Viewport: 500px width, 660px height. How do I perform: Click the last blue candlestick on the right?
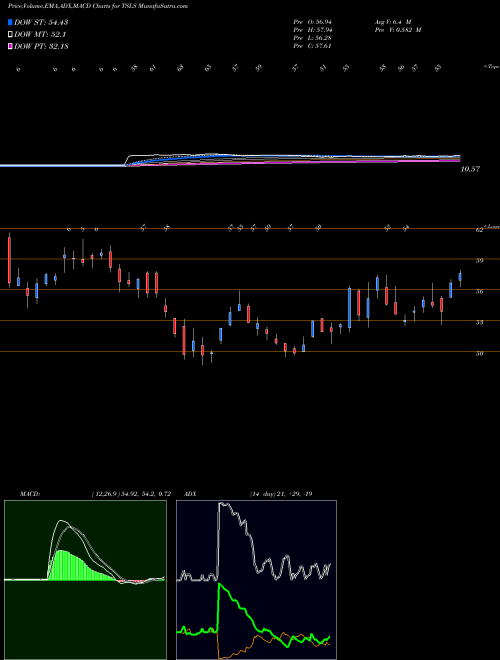click(460, 277)
